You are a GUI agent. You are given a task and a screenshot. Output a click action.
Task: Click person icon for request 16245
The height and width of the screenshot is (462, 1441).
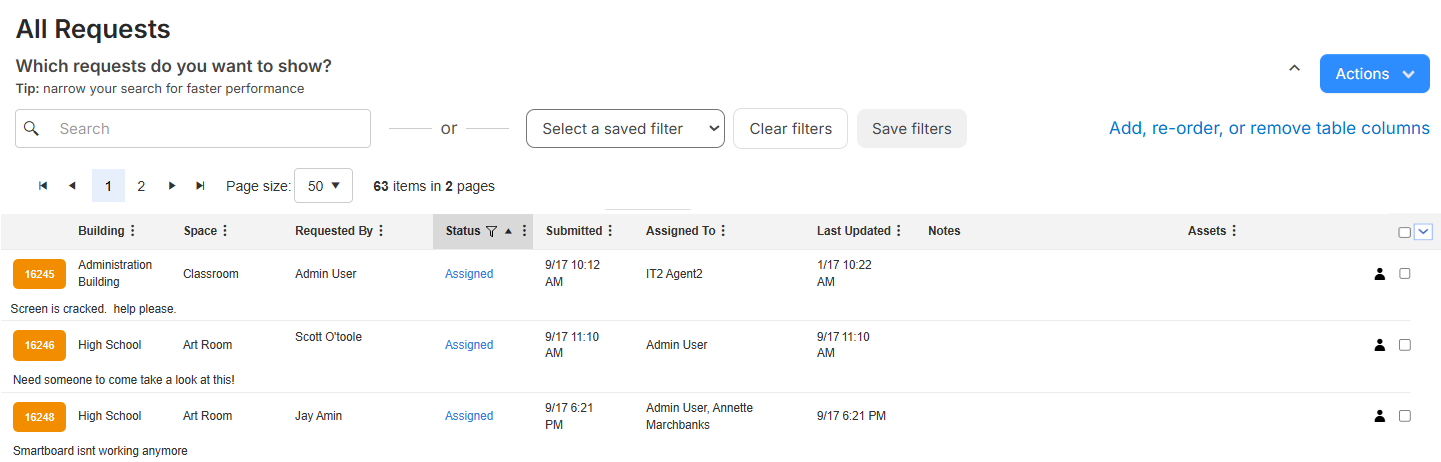(1380, 274)
